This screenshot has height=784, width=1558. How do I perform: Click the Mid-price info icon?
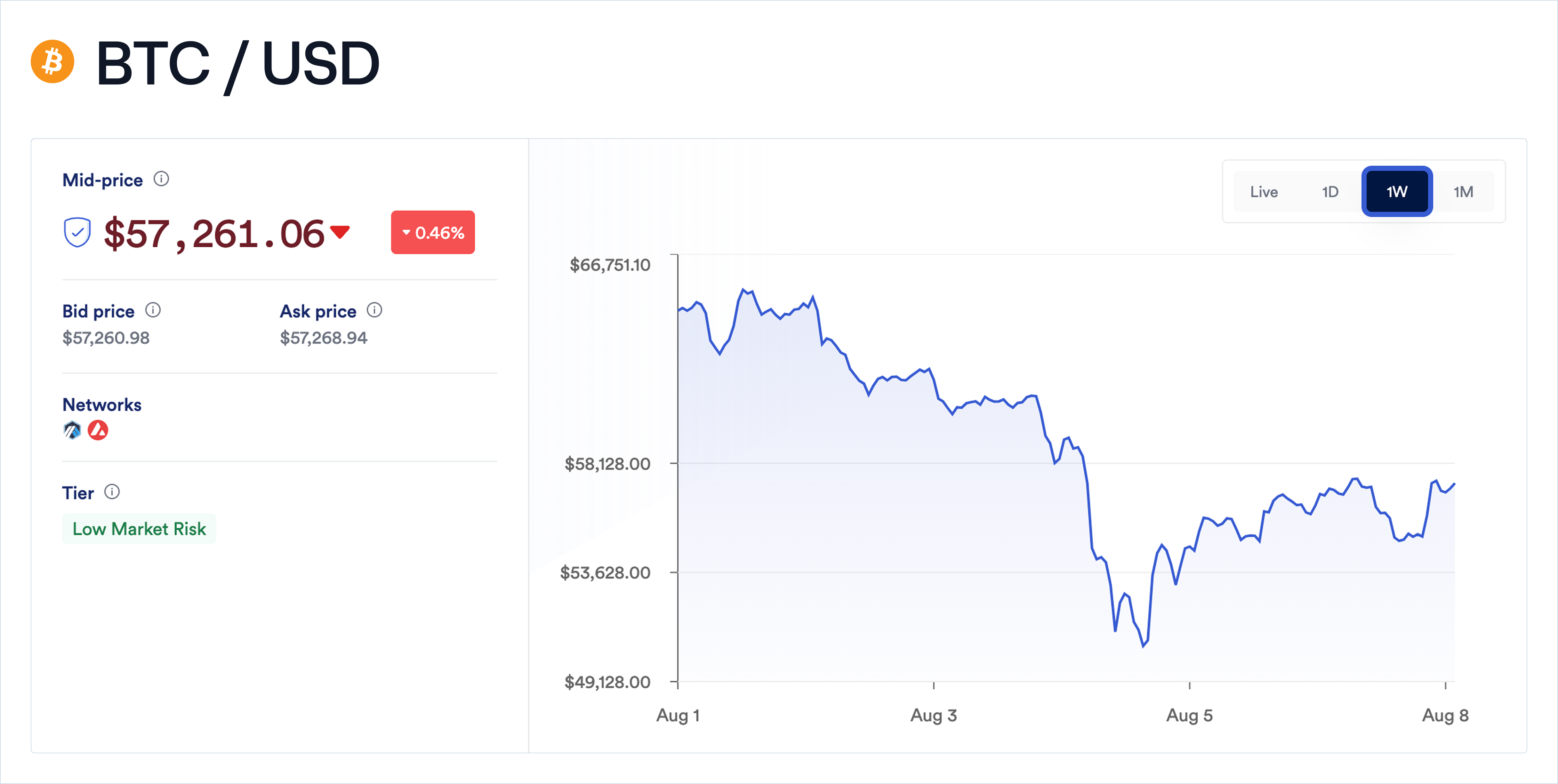tap(161, 179)
